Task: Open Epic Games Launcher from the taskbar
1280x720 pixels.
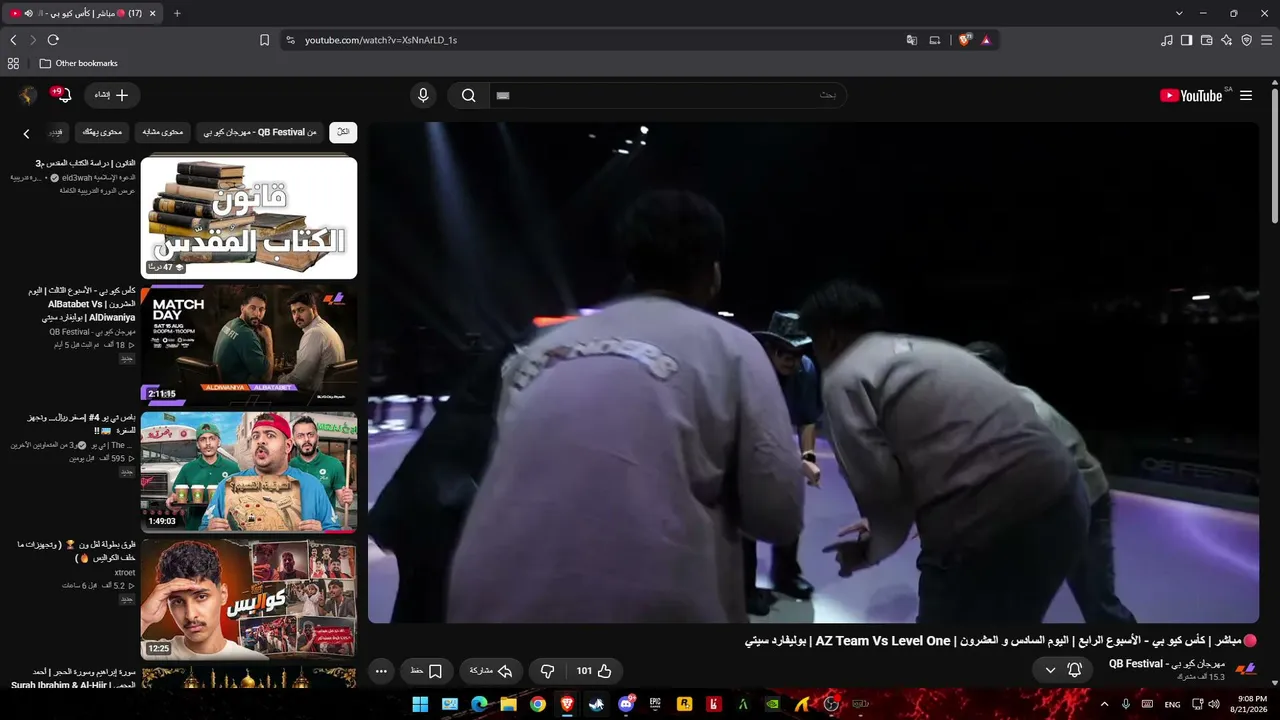Action: click(656, 704)
